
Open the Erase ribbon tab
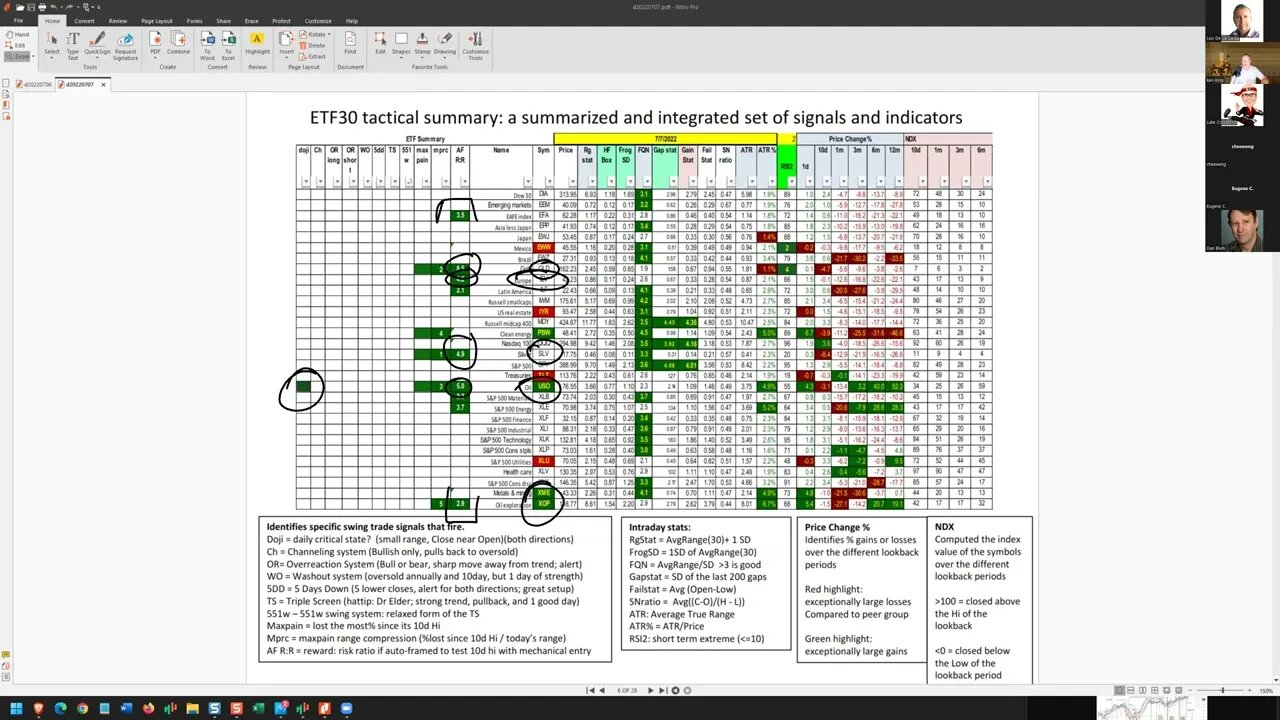[251, 20]
